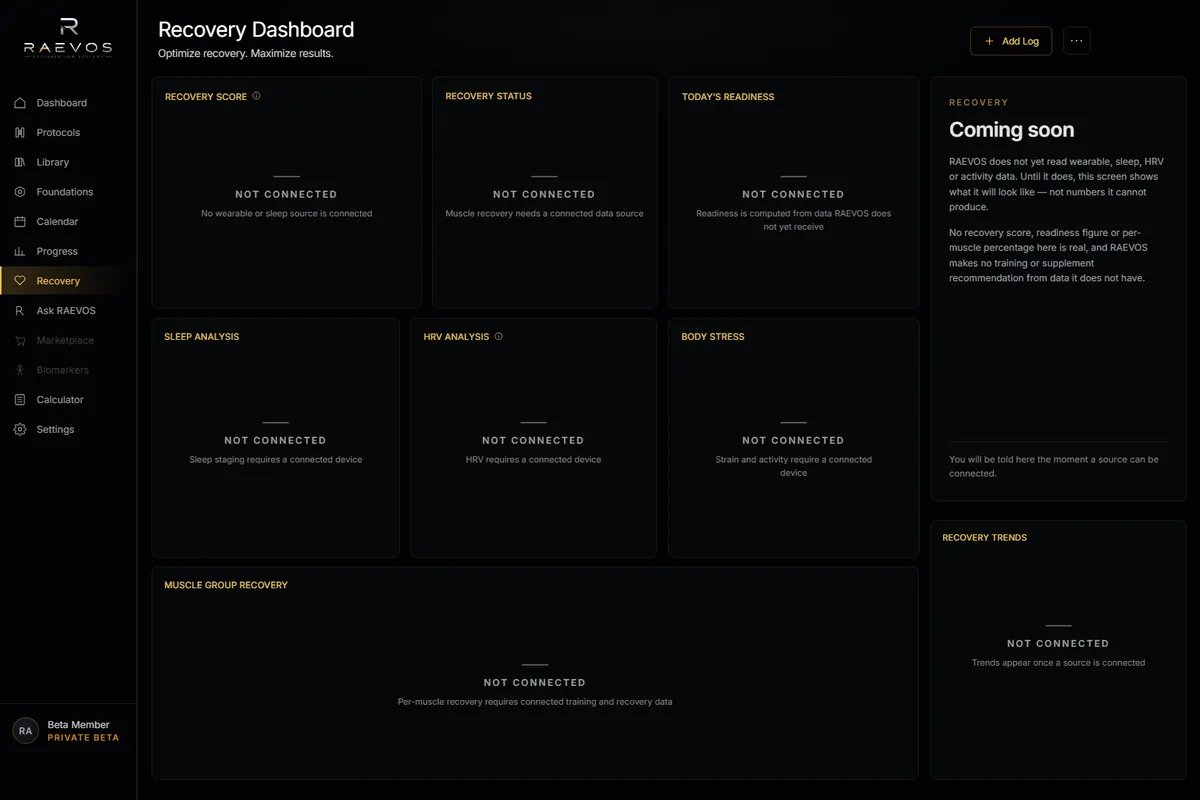Open Ask RAEVOS from the sidebar
Viewport: 1200px width, 800px height.
(x=68, y=311)
